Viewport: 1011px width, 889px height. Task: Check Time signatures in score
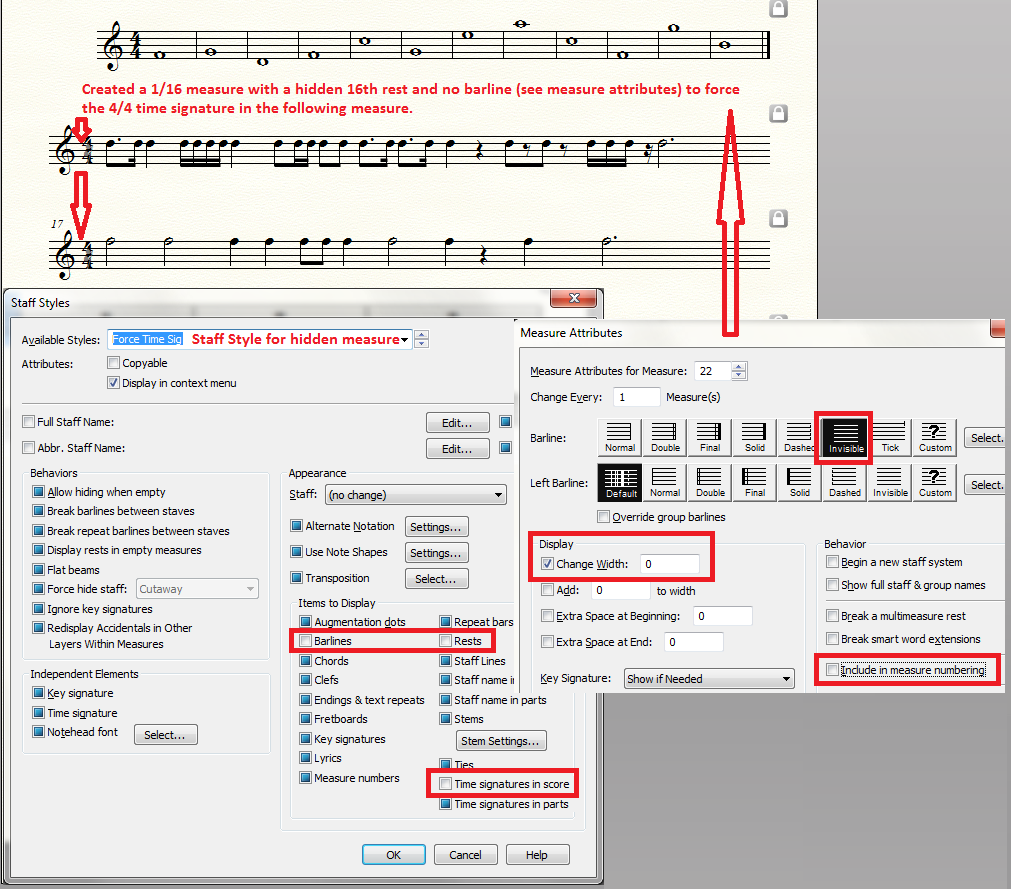coord(445,784)
